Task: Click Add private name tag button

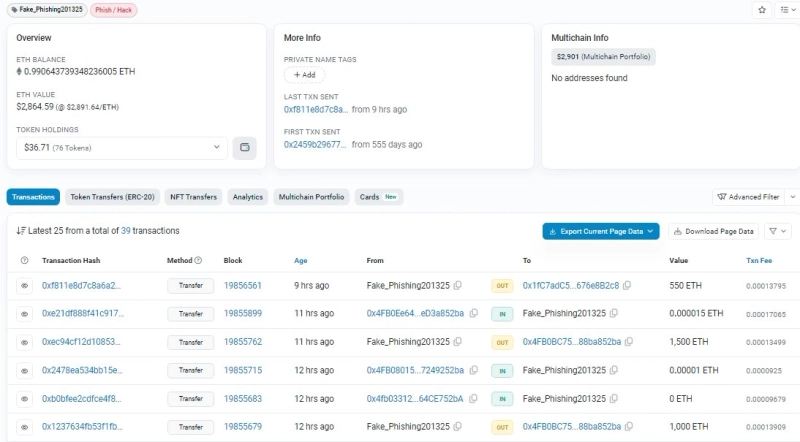Action: coord(304,75)
